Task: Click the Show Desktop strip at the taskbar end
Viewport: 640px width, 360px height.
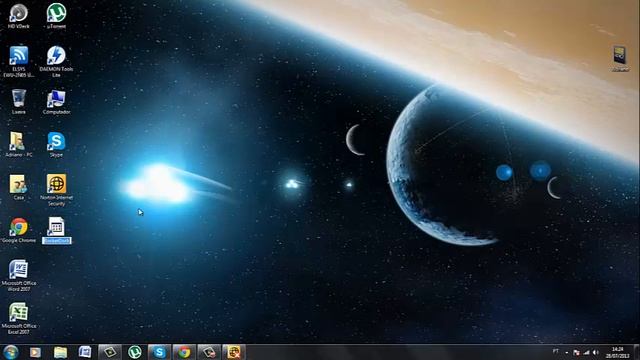Action: (x=637, y=352)
